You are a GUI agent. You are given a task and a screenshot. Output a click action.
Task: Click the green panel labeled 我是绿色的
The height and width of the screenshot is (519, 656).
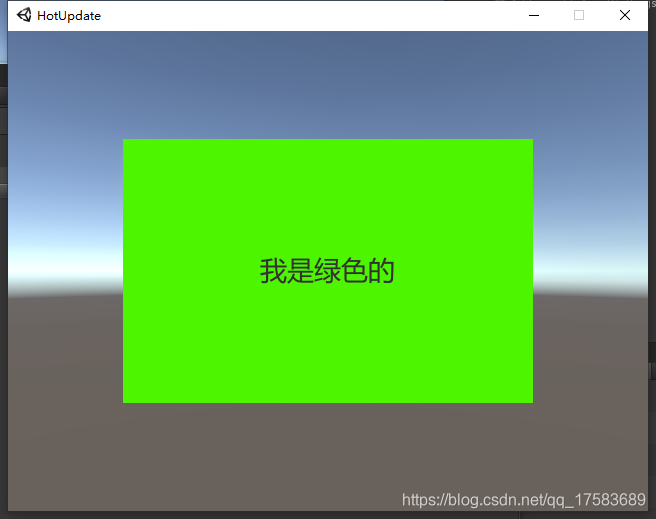(x=328, y=271)
